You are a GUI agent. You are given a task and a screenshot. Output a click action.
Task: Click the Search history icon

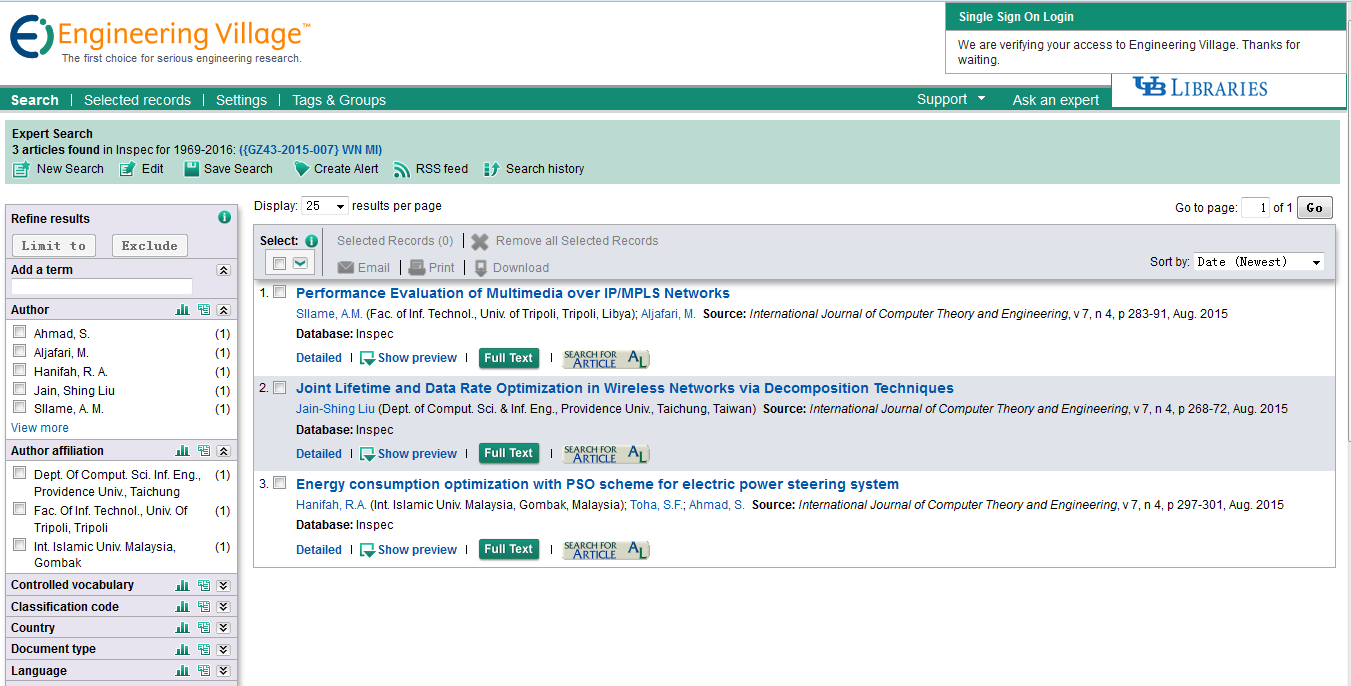[x=491, y=169]
